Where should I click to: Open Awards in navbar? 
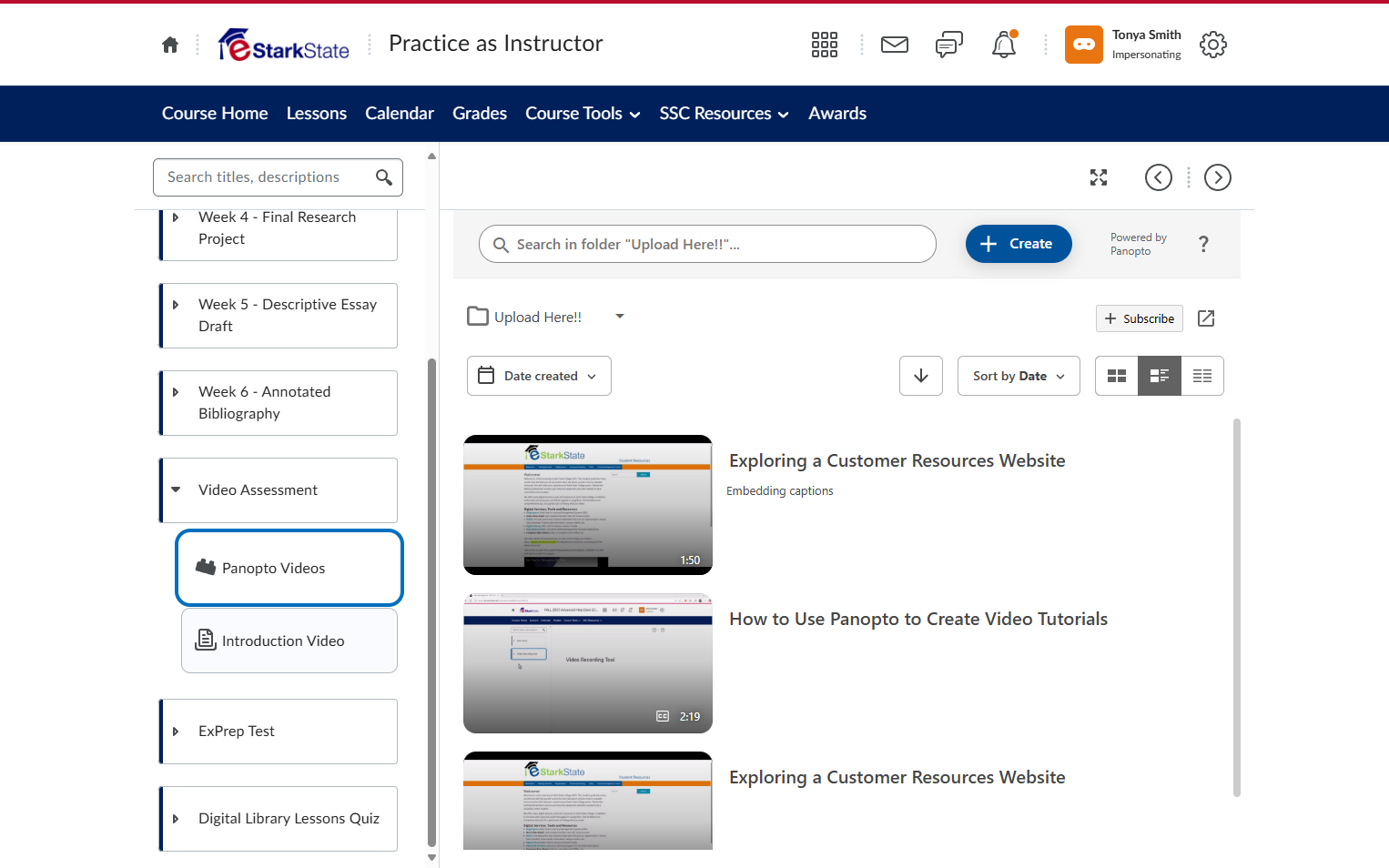tap(837, 114)
